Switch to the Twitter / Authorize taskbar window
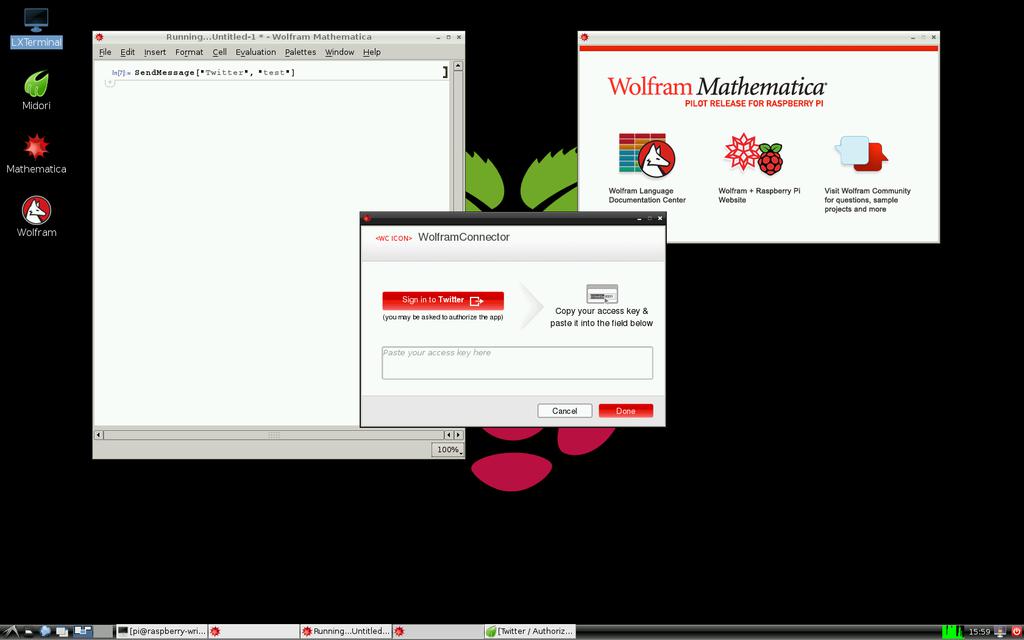The height and width of the screenshot is (640, 1024). coord(530,631)
